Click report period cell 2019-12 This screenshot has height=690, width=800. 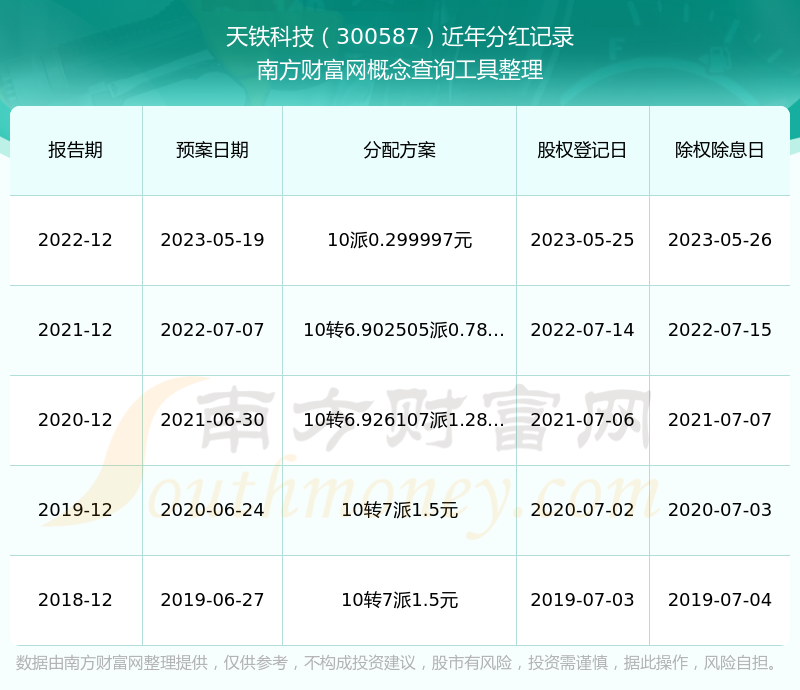76,509
